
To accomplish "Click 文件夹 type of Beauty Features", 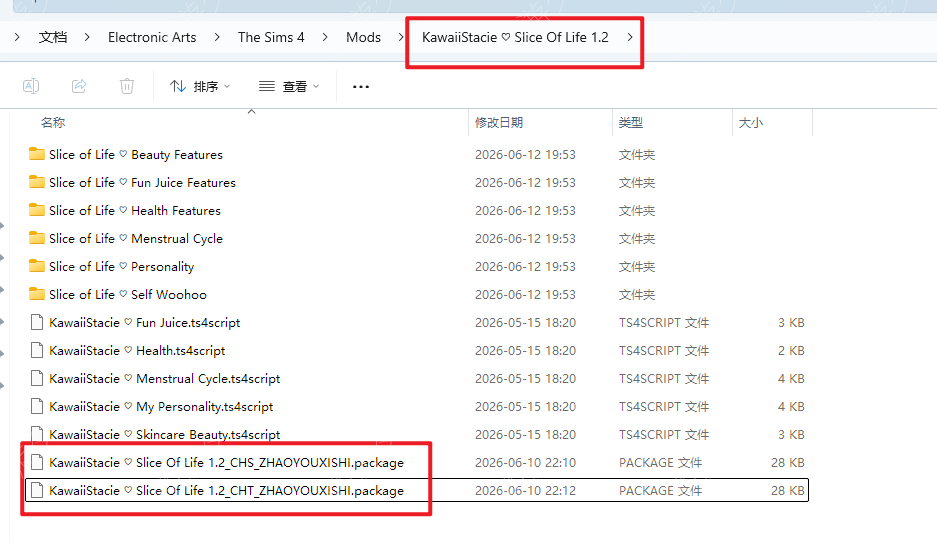I will point(636,155).
